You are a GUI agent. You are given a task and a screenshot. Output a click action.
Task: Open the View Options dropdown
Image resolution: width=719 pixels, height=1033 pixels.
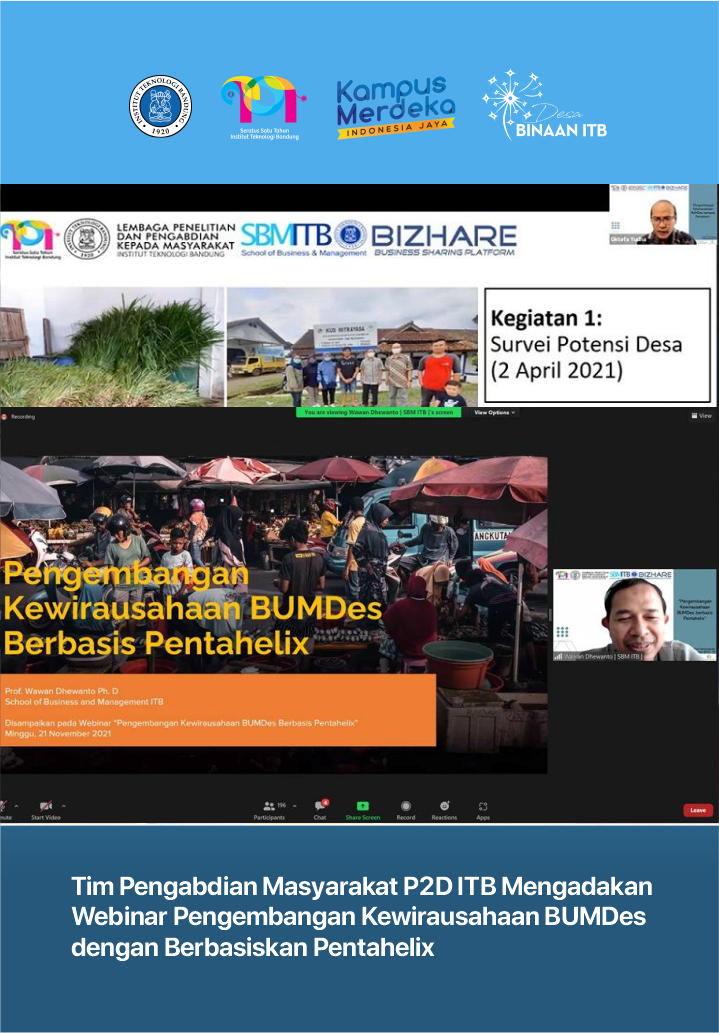click(494, 412)
